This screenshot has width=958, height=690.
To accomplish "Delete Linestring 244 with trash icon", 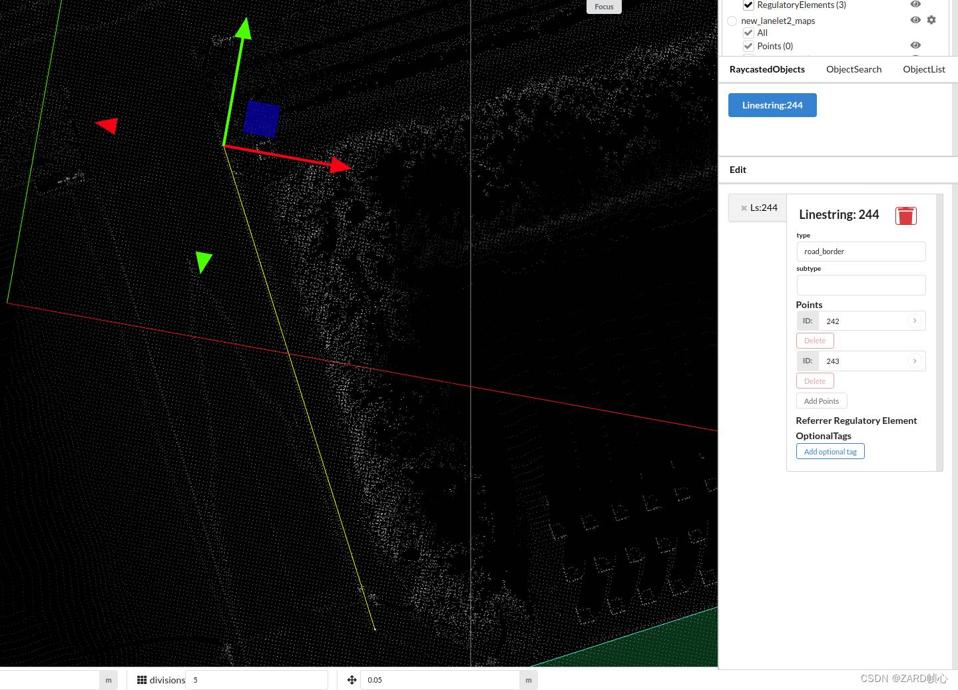I will coord(905,216).
